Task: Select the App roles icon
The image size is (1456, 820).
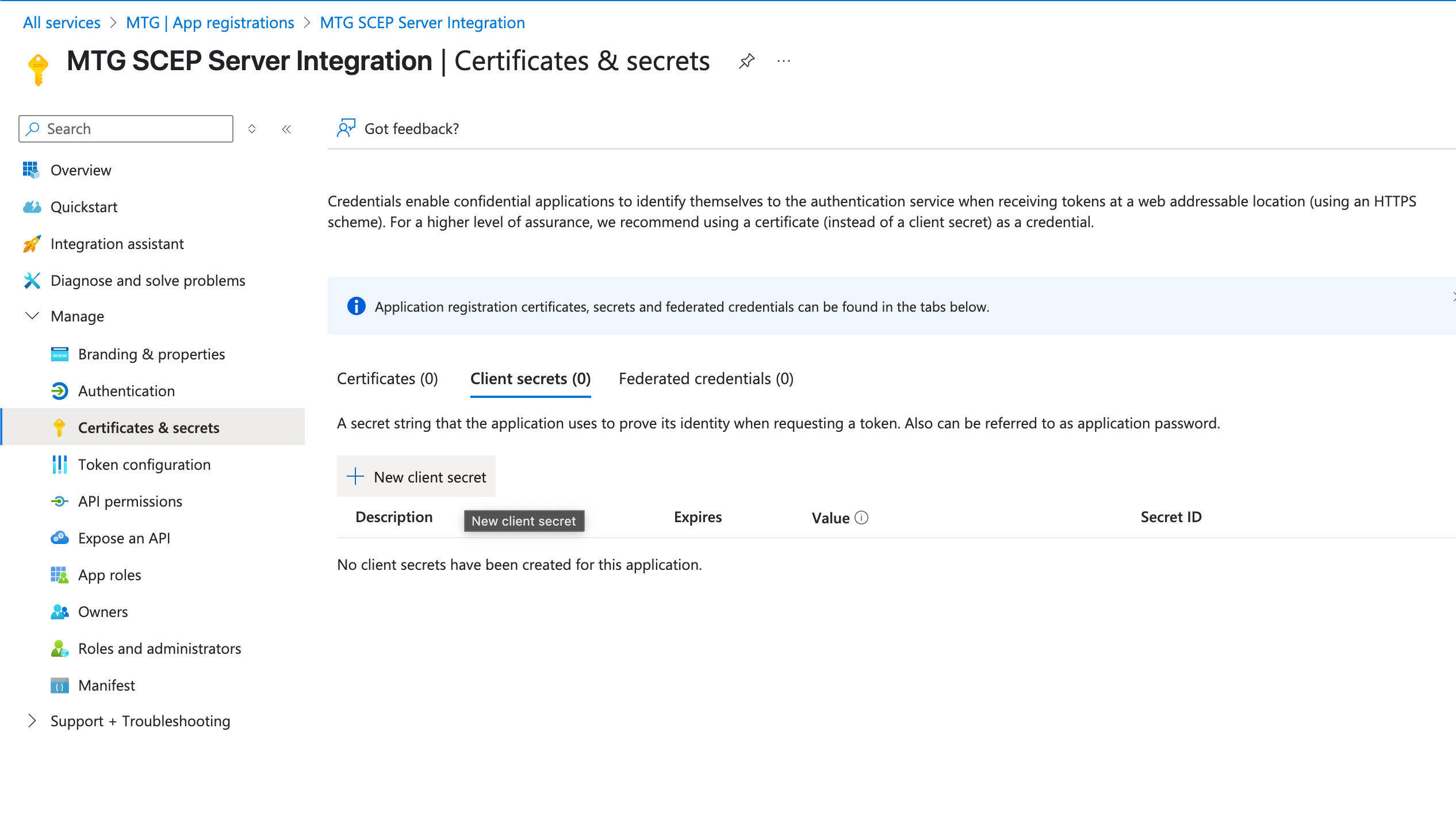Action: click(x=60, y=574)
